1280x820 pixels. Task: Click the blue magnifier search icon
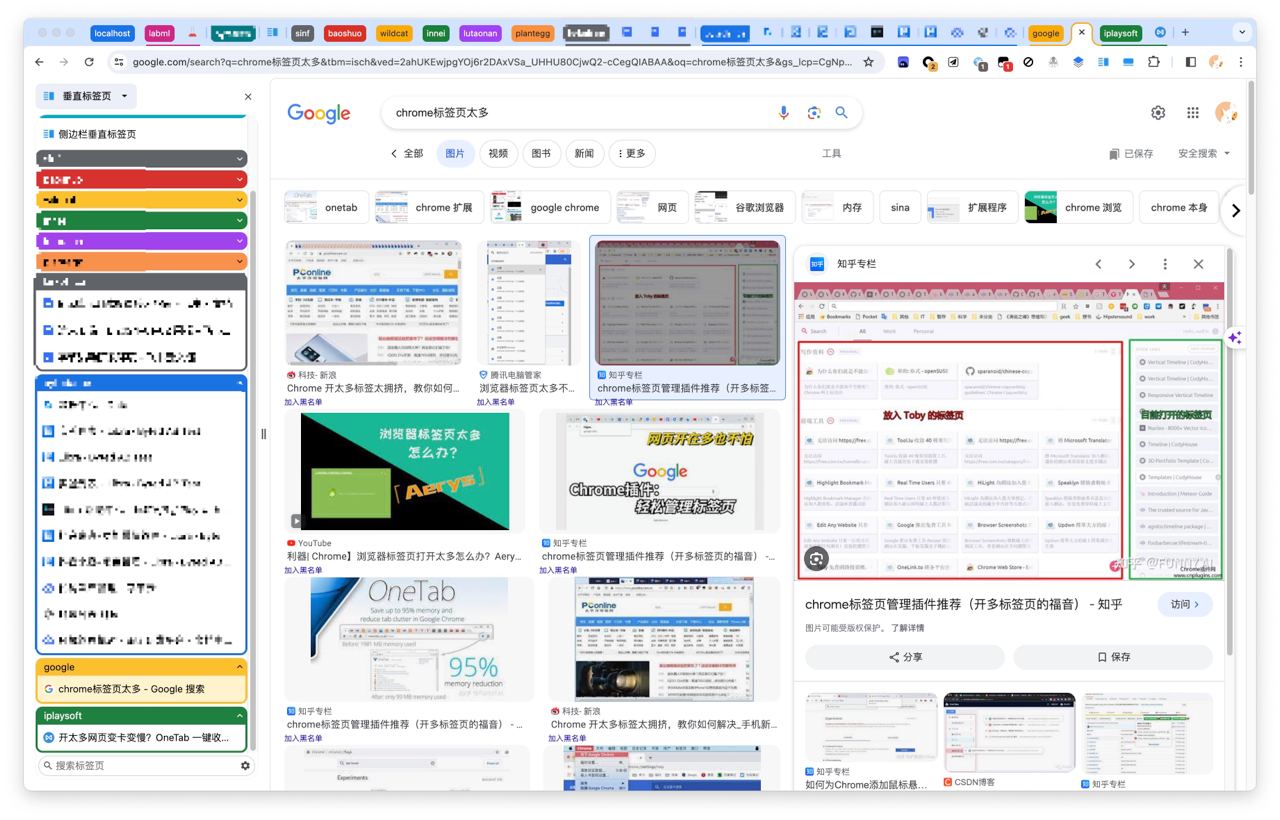click(x=842, y=113)
